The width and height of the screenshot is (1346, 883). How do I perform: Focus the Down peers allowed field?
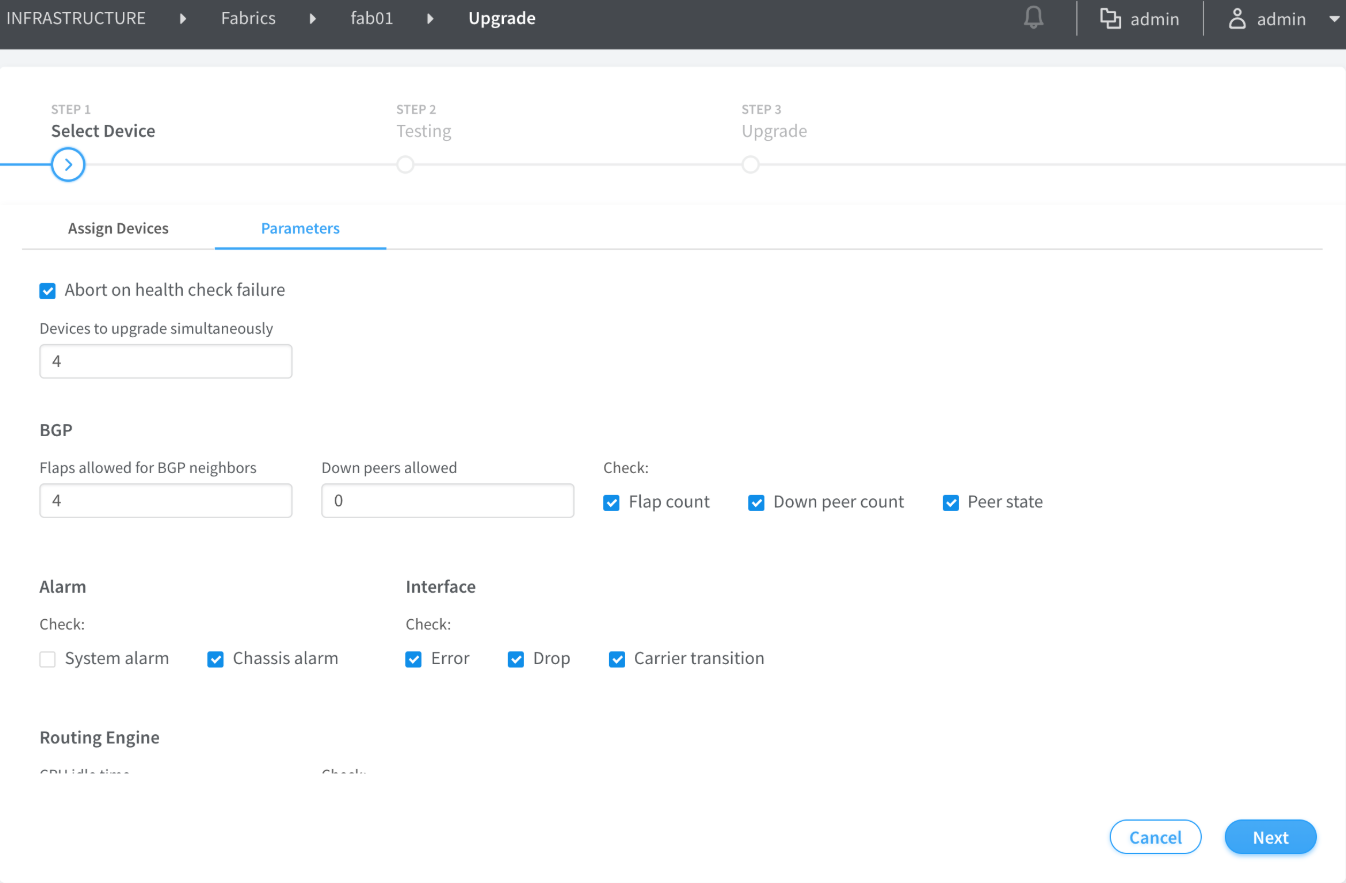447,501
